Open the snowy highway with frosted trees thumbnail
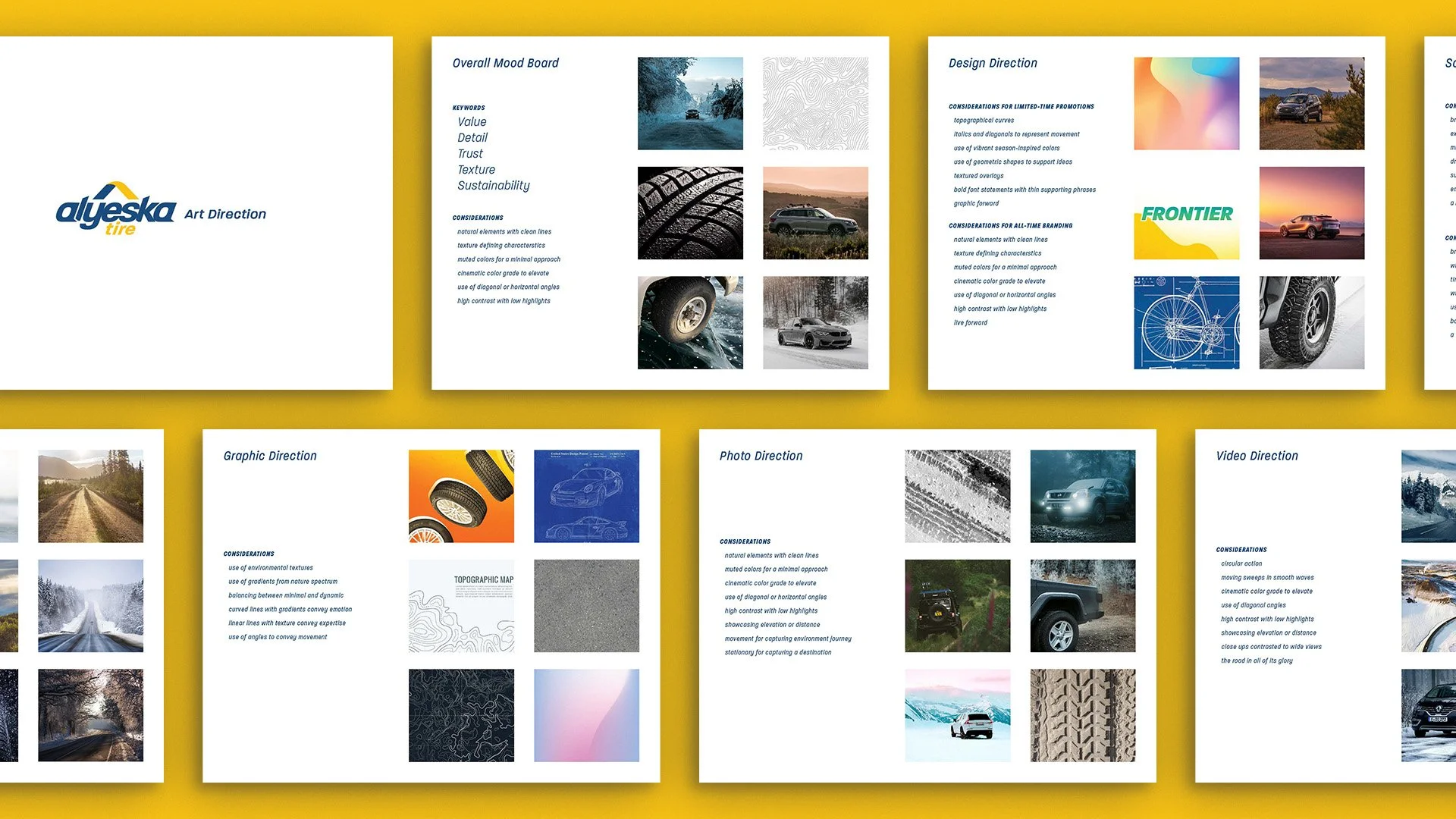Screen dimensions: 1456x819 pyautogui.click(x=90, y=606)
